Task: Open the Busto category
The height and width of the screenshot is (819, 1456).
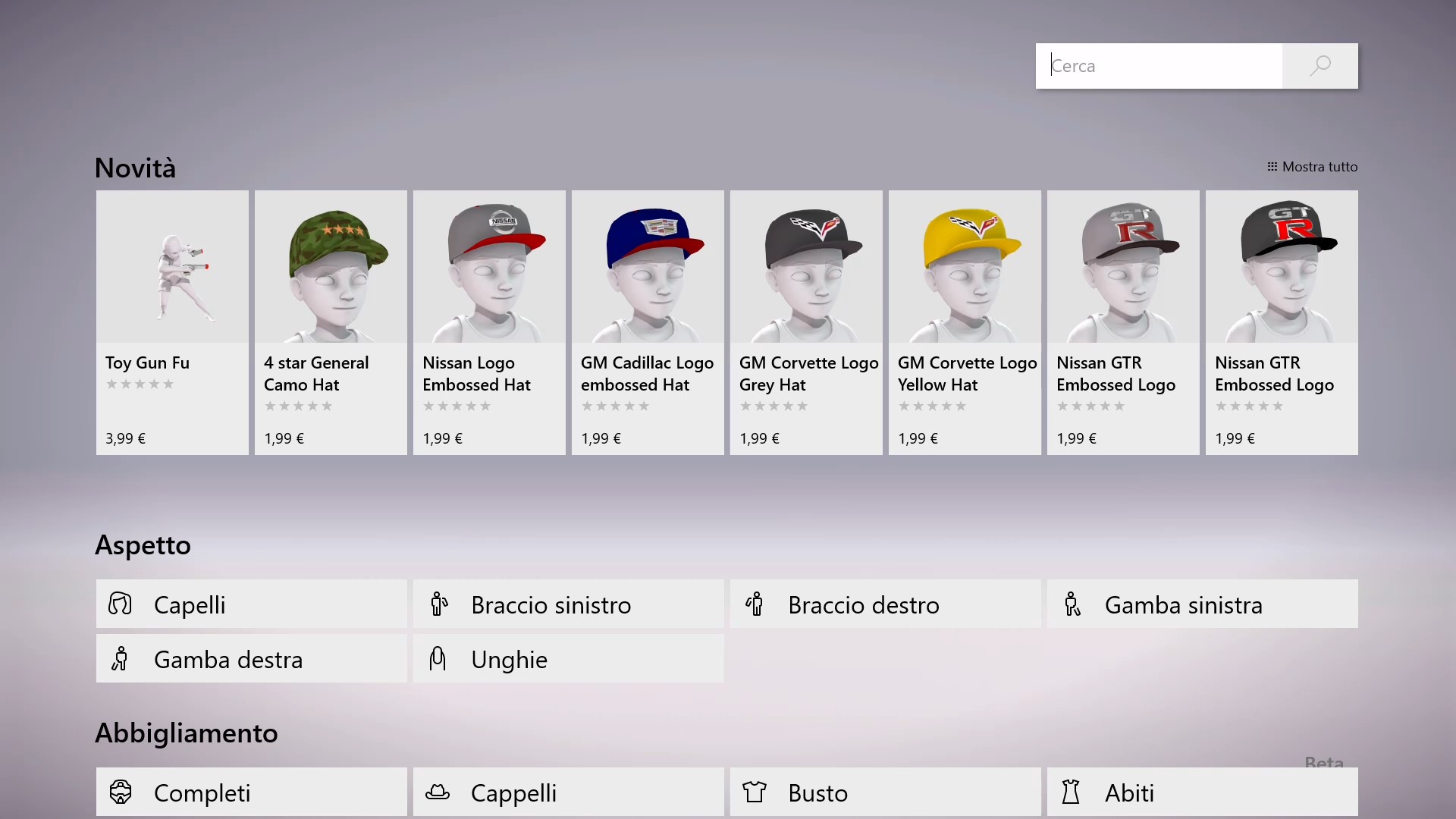Action: point(886,792)
